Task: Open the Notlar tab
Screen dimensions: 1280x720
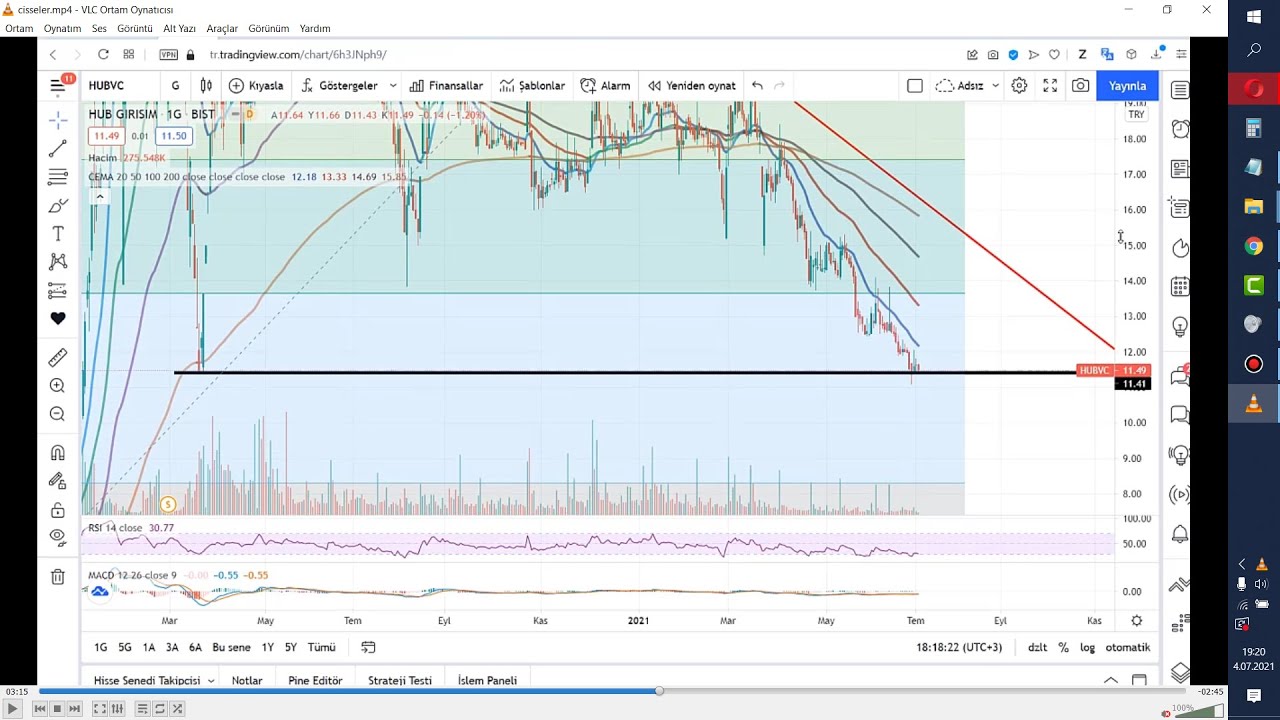Action: click(x=247, y=681)
